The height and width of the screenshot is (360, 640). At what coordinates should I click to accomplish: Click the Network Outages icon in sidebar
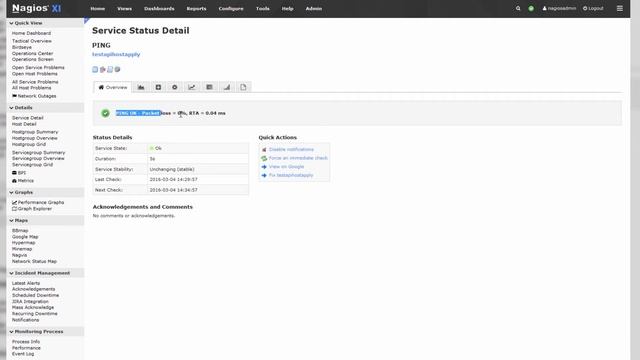coord(14,96)
